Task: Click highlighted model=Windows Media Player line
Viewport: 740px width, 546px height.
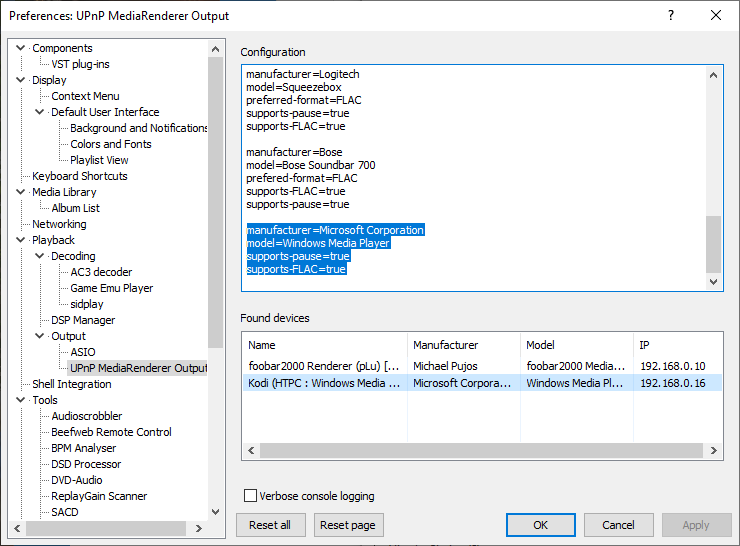Action: (x=318, y=244)
